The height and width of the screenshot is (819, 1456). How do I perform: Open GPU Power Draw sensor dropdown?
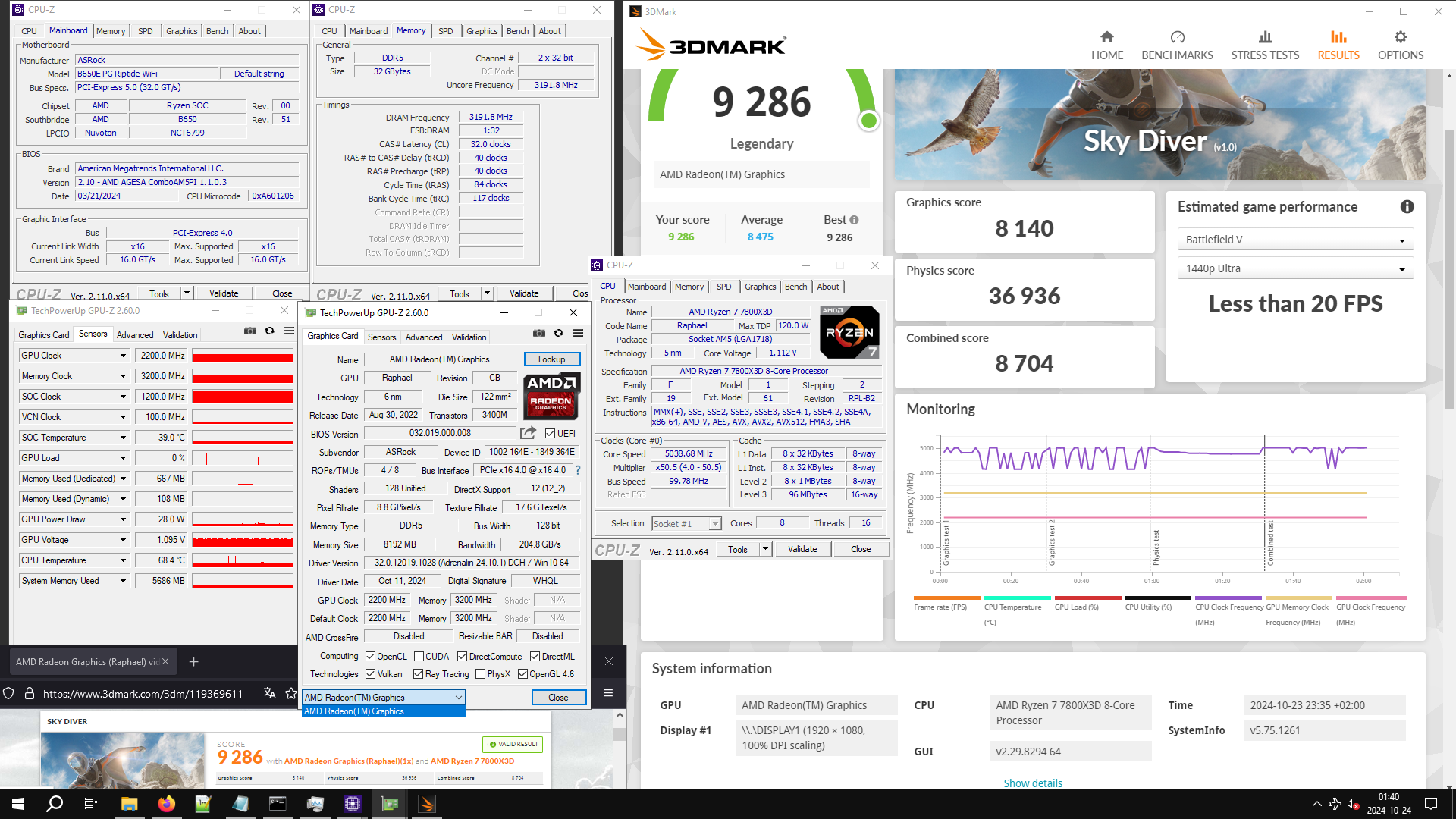[x=123, y=519]
